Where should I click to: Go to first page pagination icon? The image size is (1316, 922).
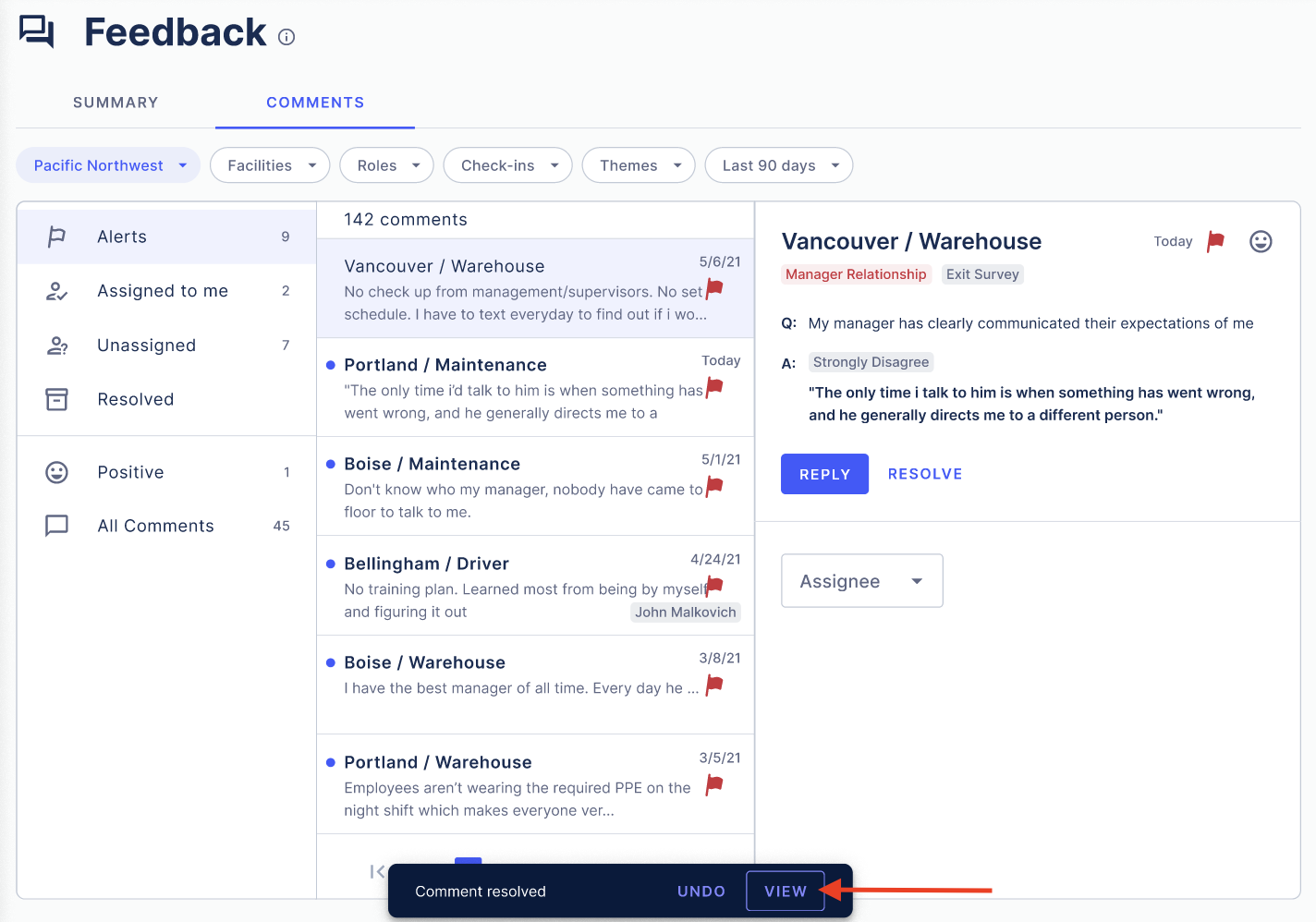377,871
